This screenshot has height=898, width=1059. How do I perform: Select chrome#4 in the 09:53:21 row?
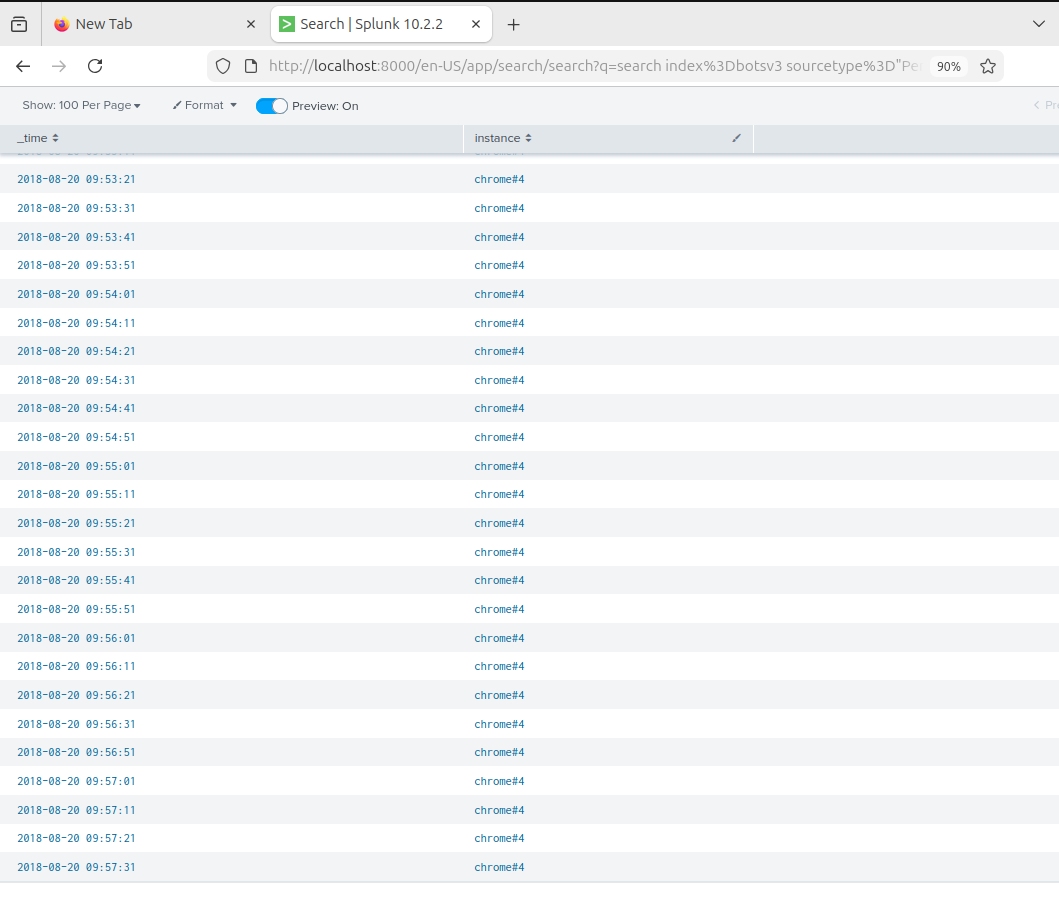pos(499,179)
